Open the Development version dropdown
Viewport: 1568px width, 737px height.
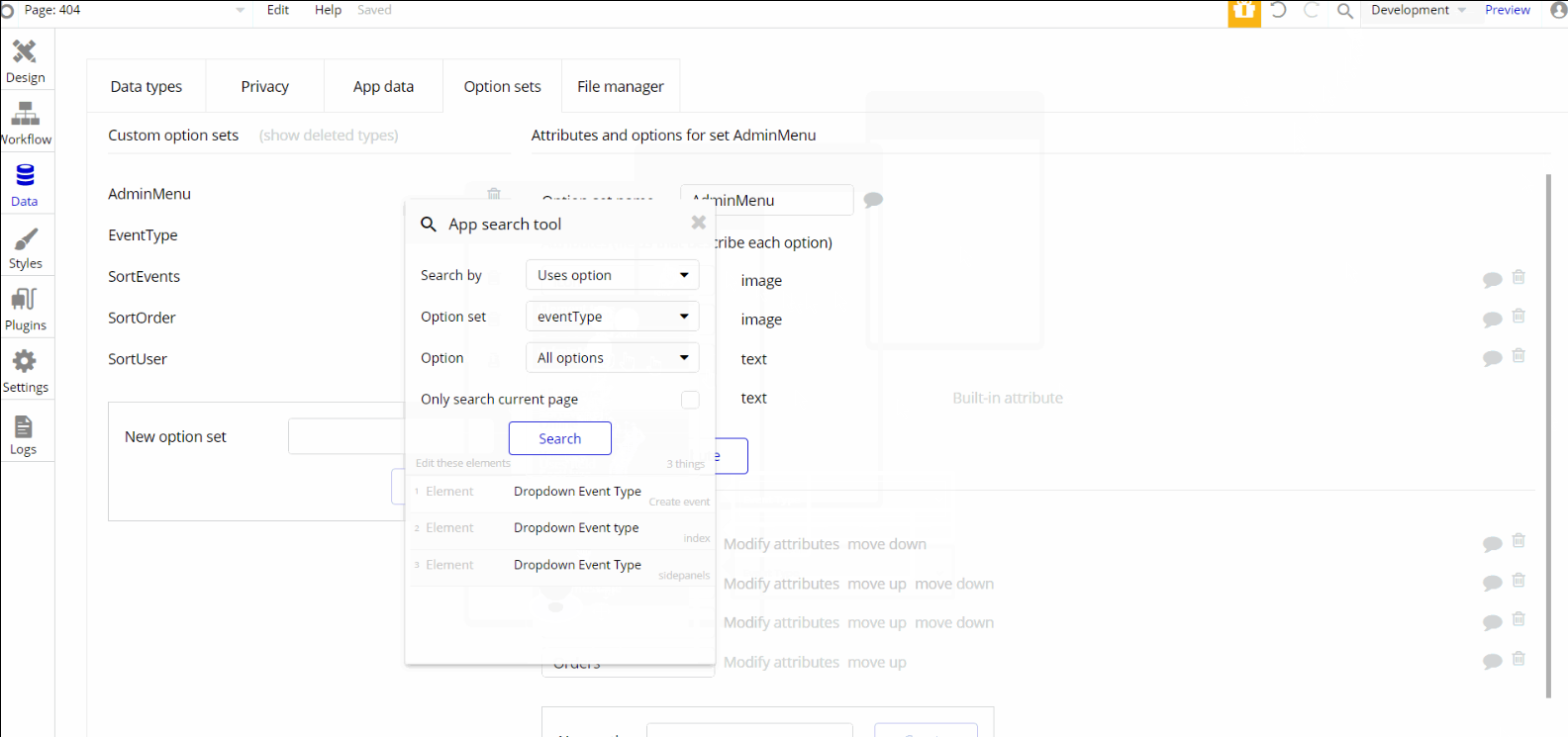tap(1419, 10)
